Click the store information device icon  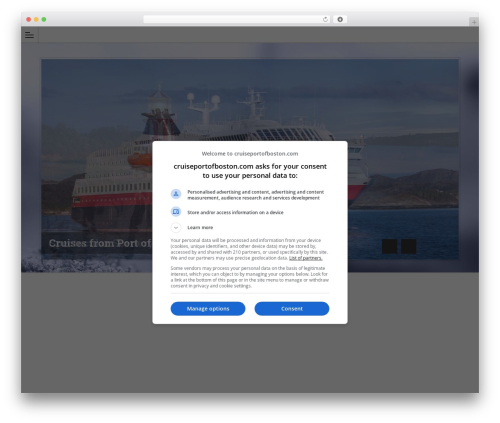(176, 212)
